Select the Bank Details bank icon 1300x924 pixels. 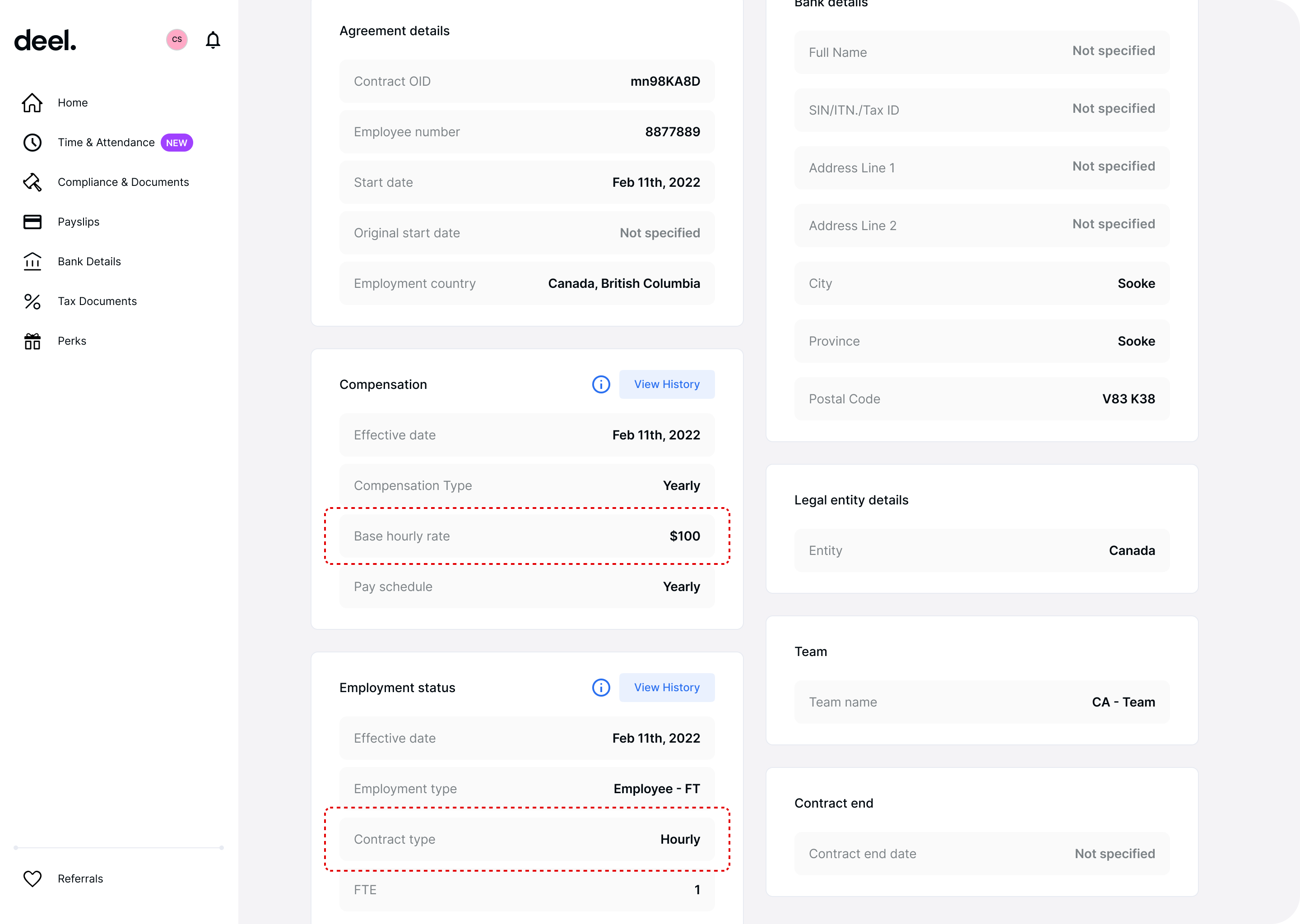[x=32, y=261]
